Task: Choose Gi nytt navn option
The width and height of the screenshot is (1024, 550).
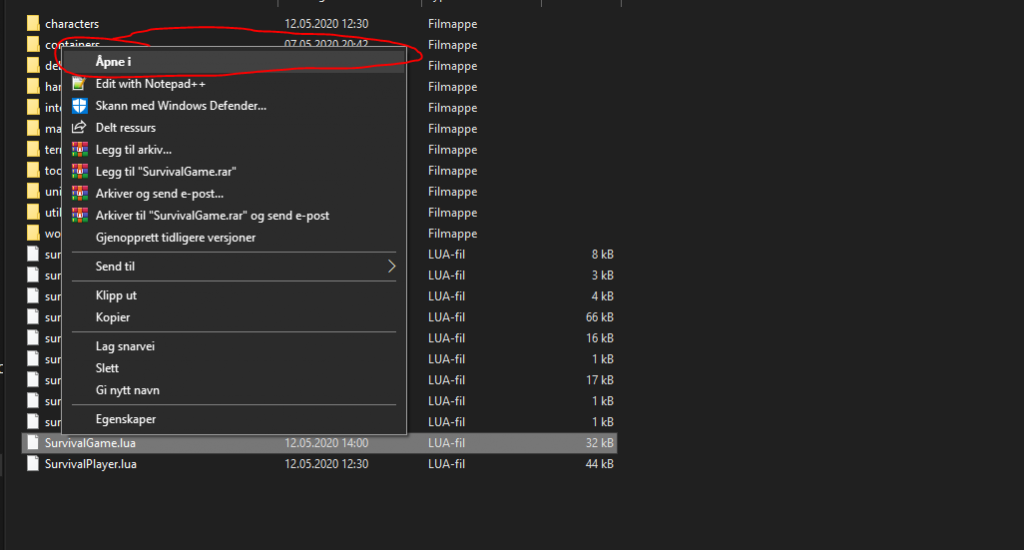Action: click(127, 390)
